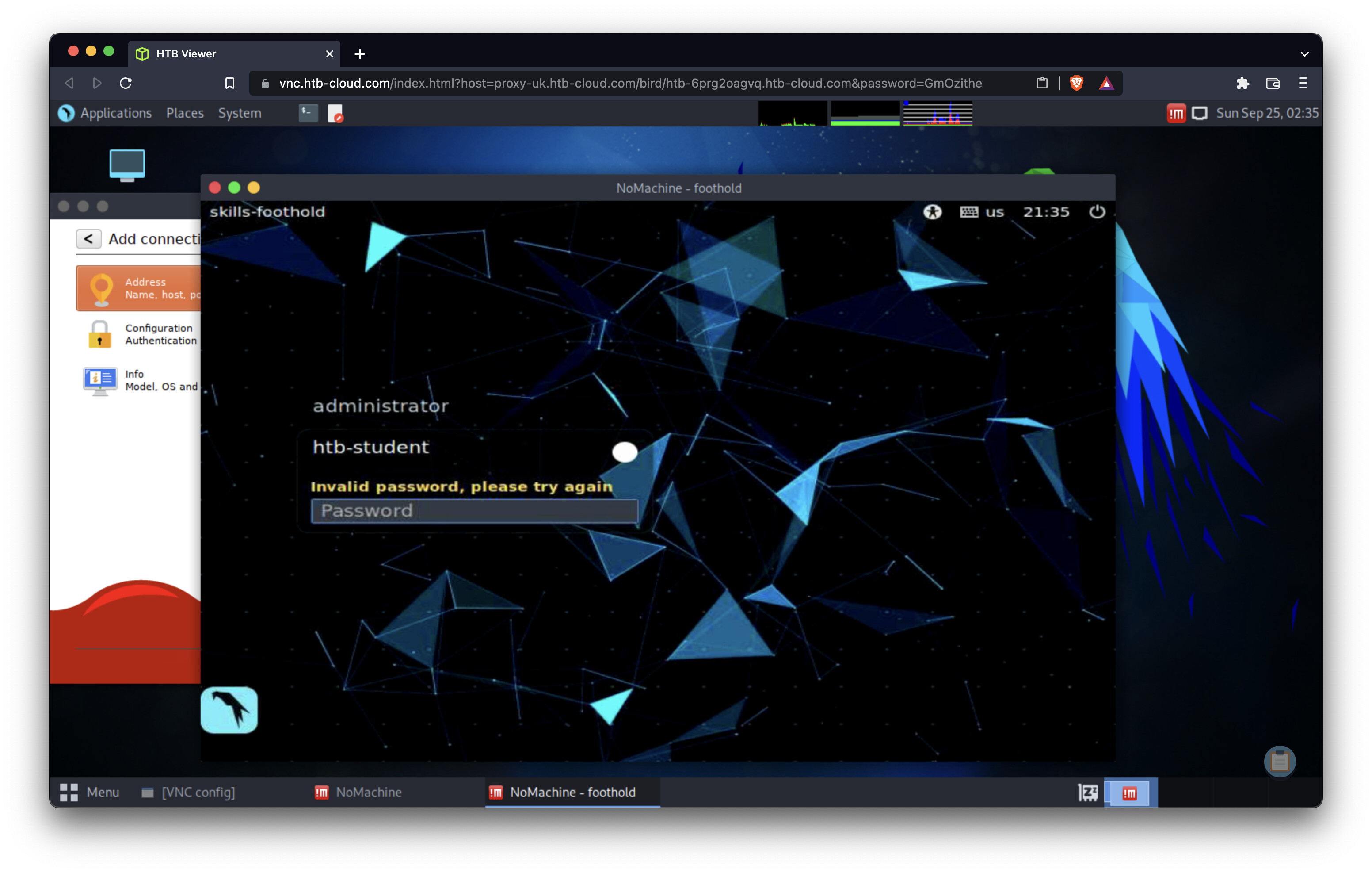Click the display tray icon
This screenshot has height=873, width=1372.
click(1199, 113)
